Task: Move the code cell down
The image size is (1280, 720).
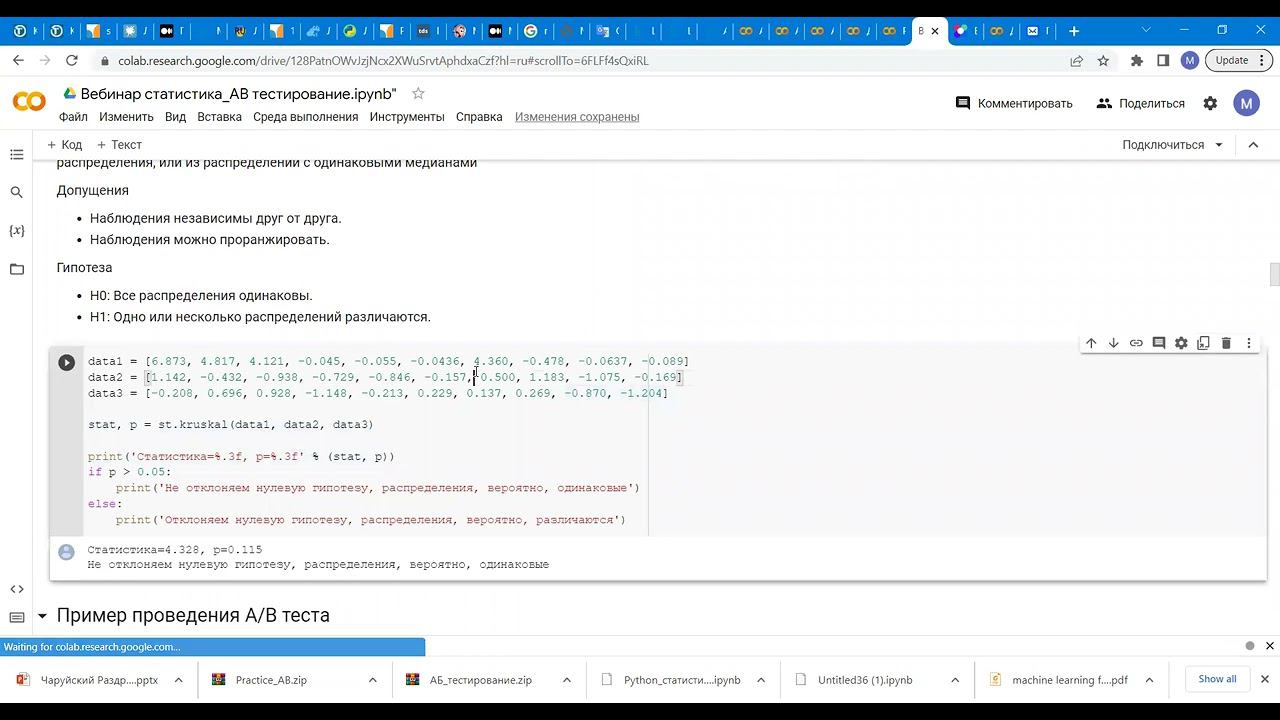Action: tap(1113, 343)
